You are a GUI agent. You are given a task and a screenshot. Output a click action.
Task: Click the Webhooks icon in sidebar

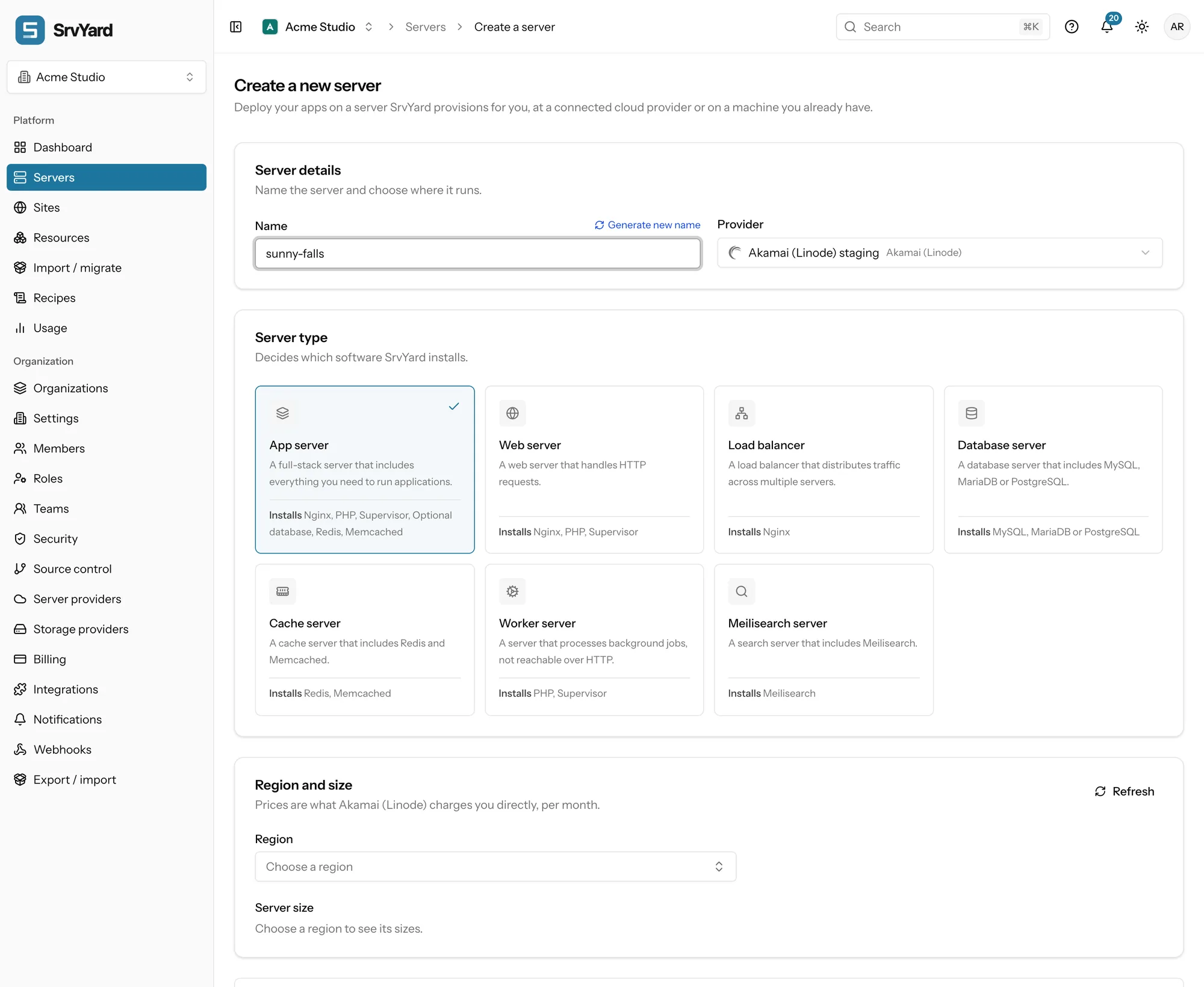point(20,750)
